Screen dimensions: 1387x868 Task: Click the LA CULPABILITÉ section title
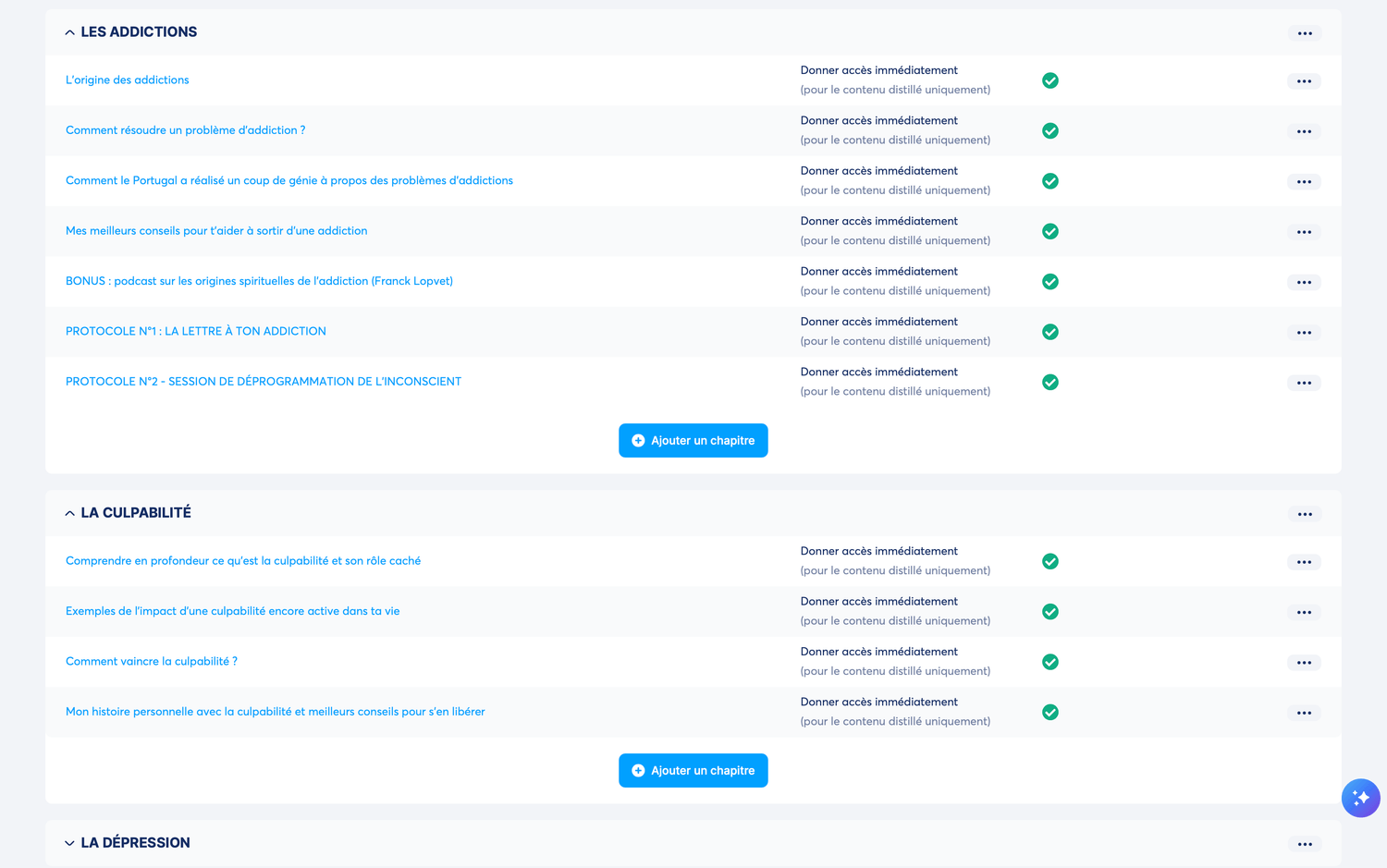[x=136, y=513]
